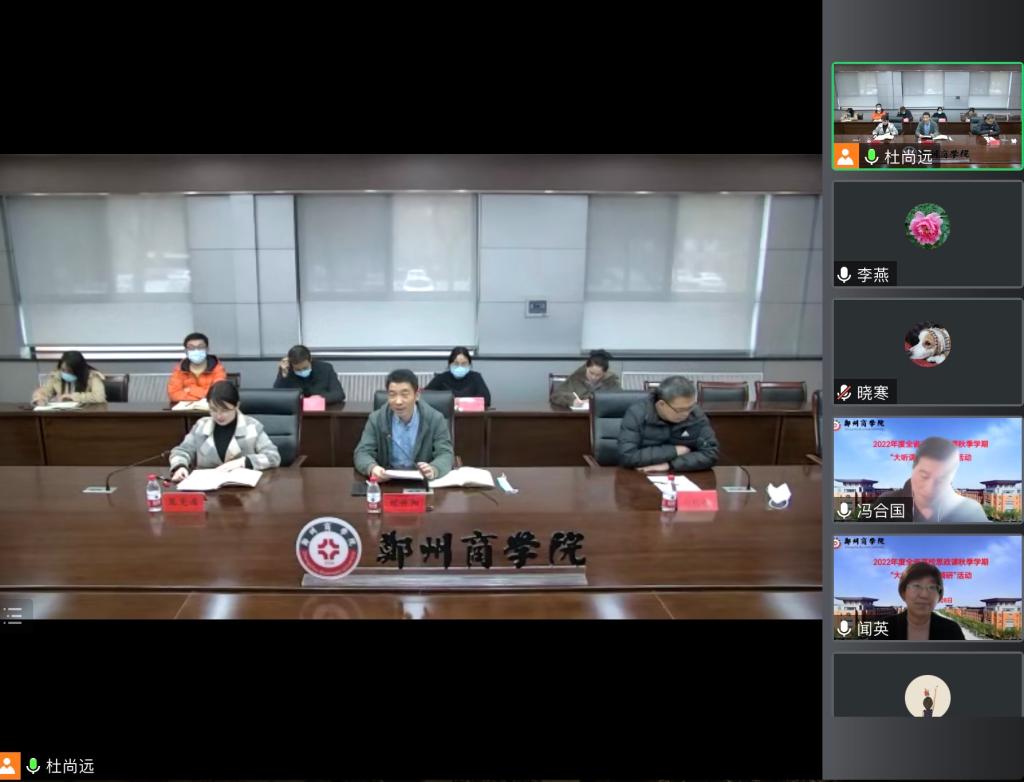
Task: Open the list icon at main video's lower-left corner
Action: pos(13,614)
